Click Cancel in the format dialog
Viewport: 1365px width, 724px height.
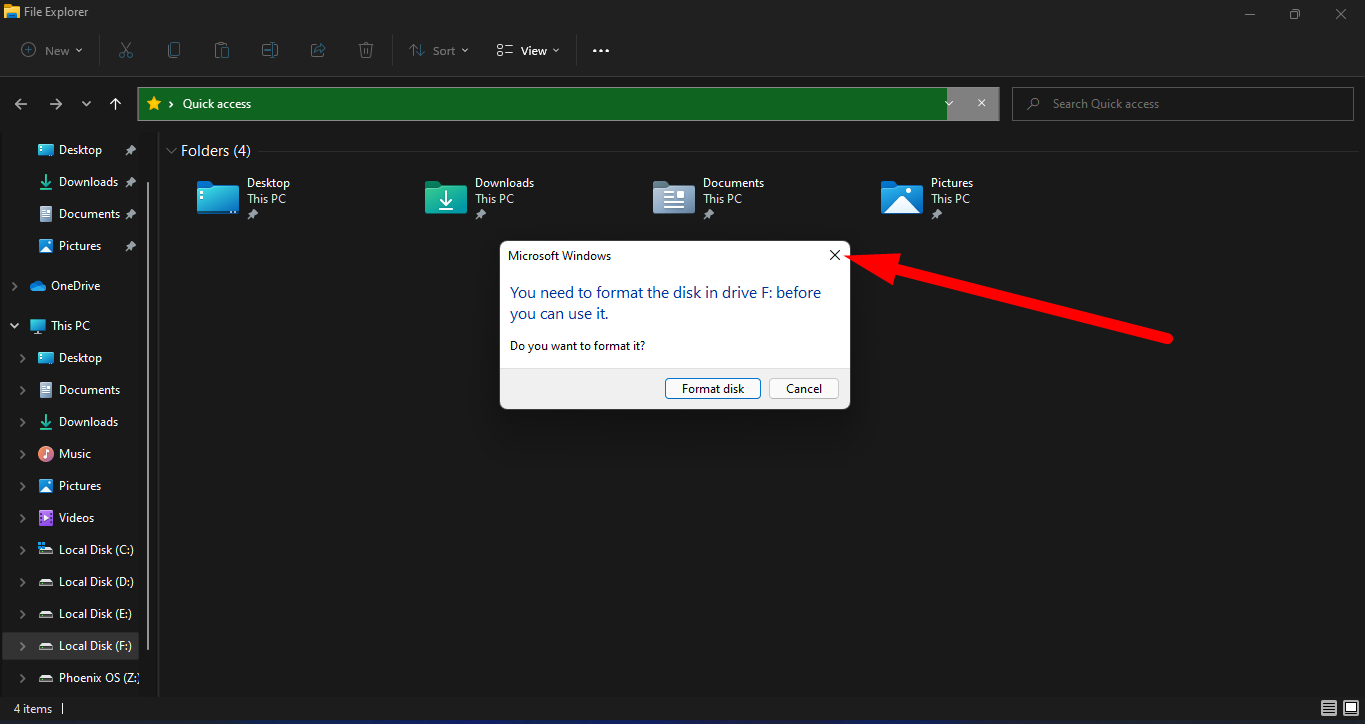[x=804, y=389]
